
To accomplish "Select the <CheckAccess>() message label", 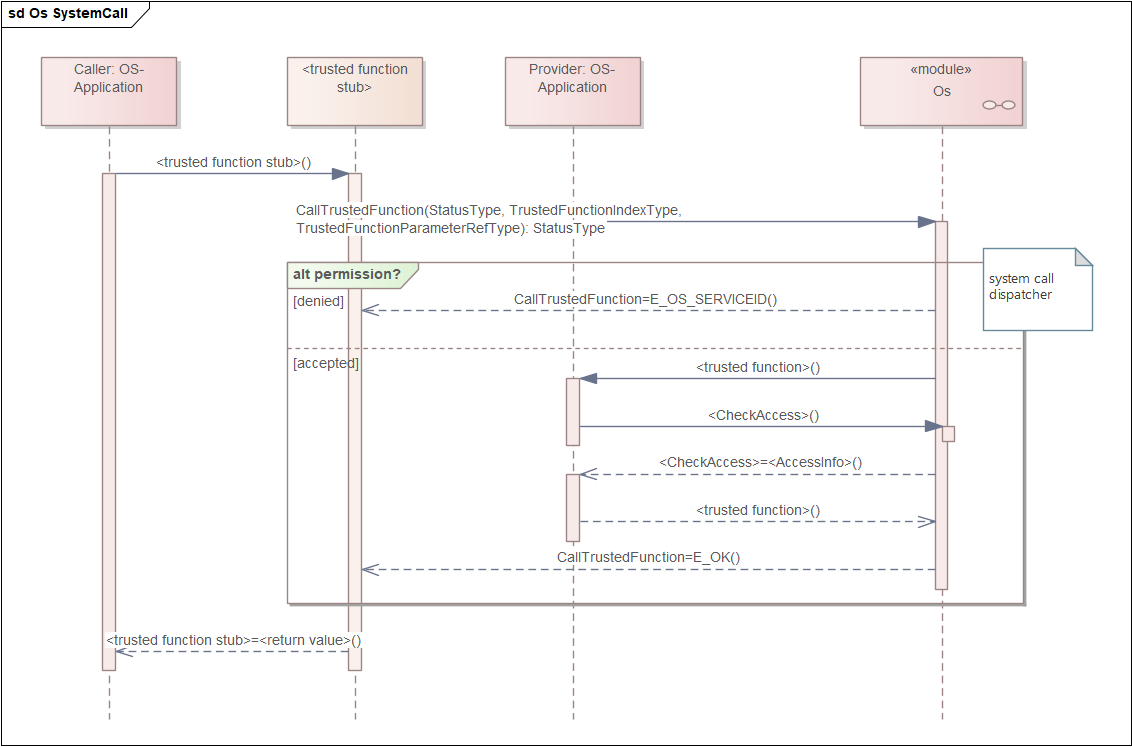I will (x=764, y=416).
